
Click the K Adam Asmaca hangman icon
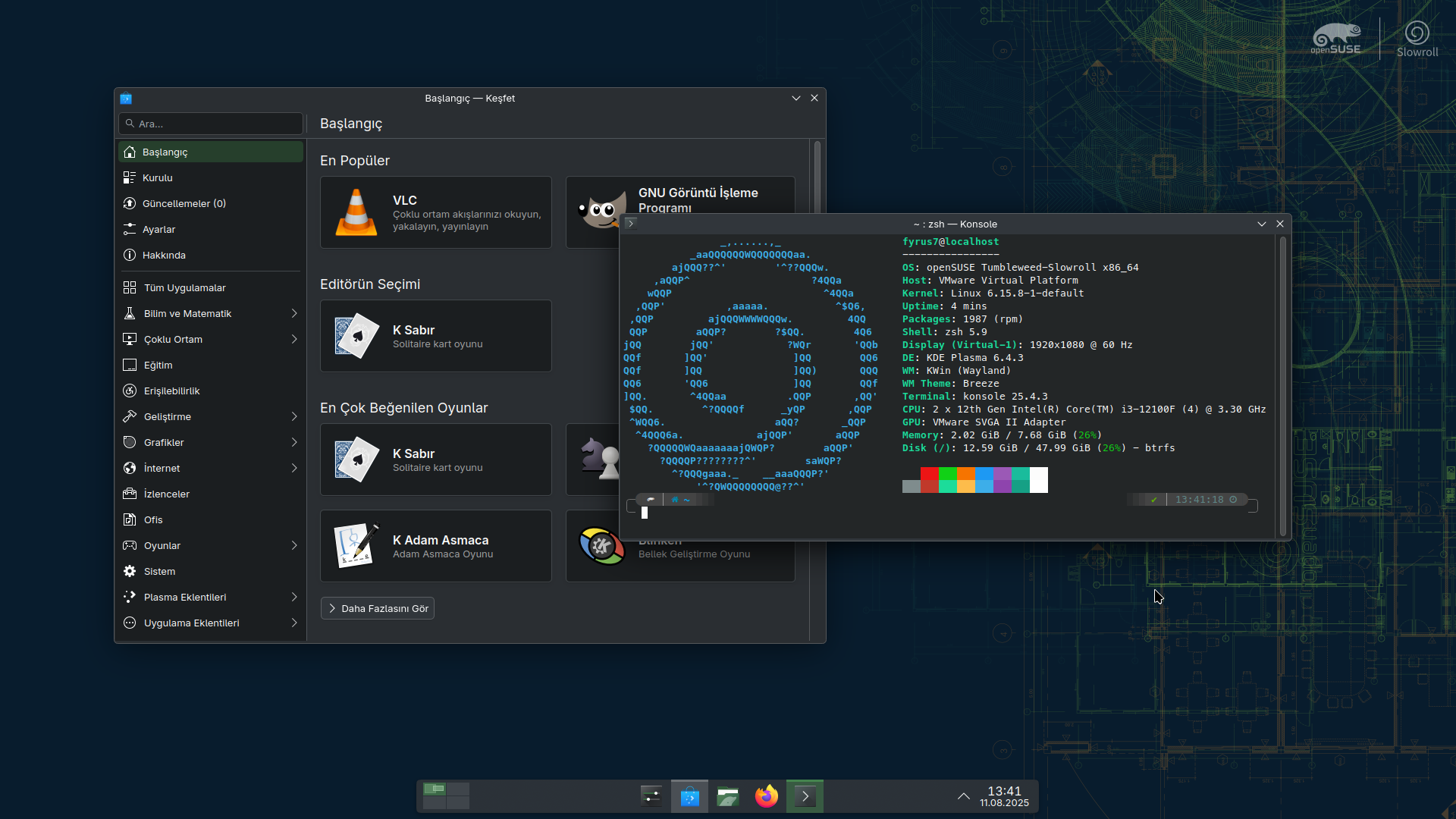[356, 546]
